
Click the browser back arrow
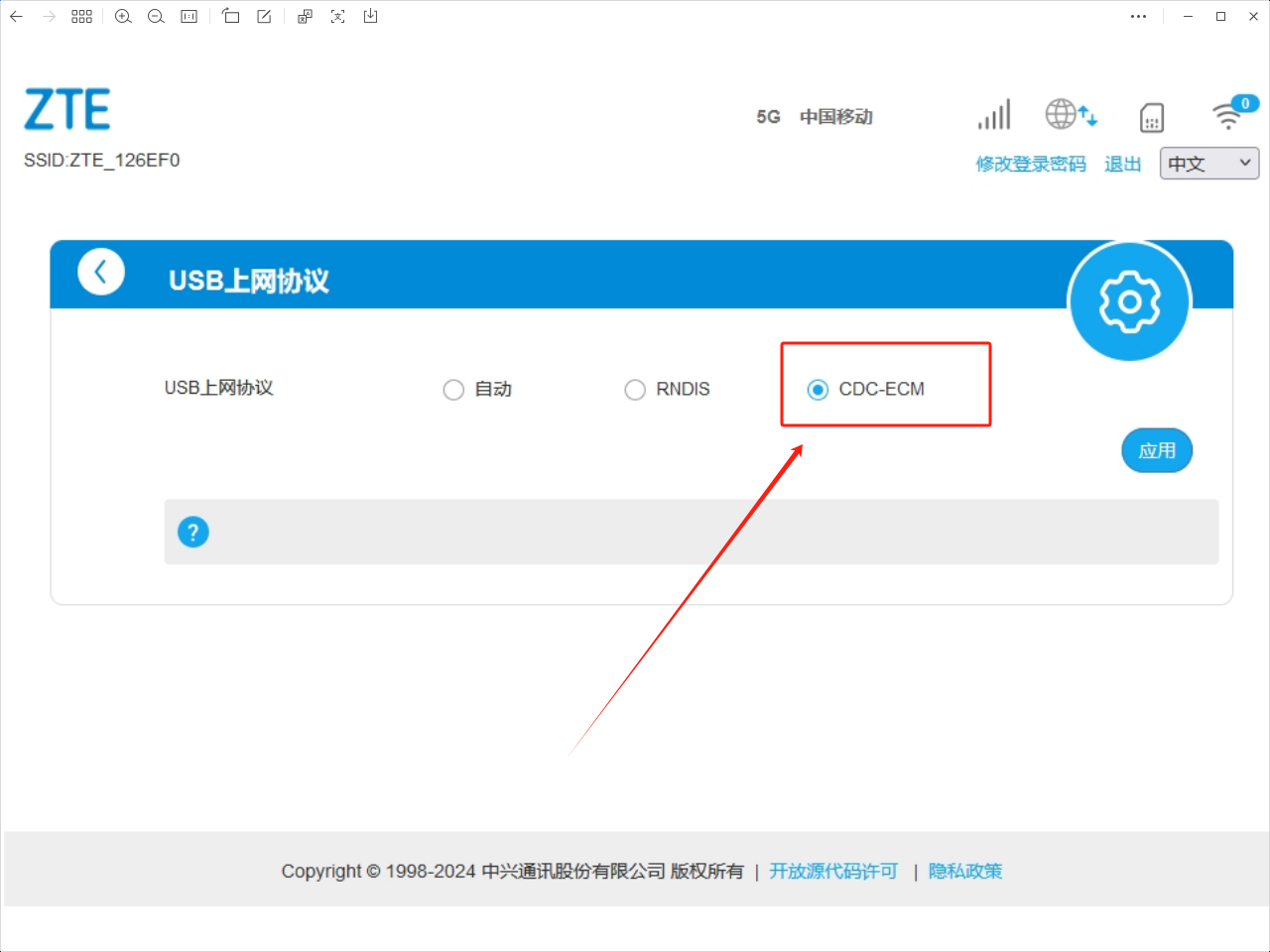point(15,16)
